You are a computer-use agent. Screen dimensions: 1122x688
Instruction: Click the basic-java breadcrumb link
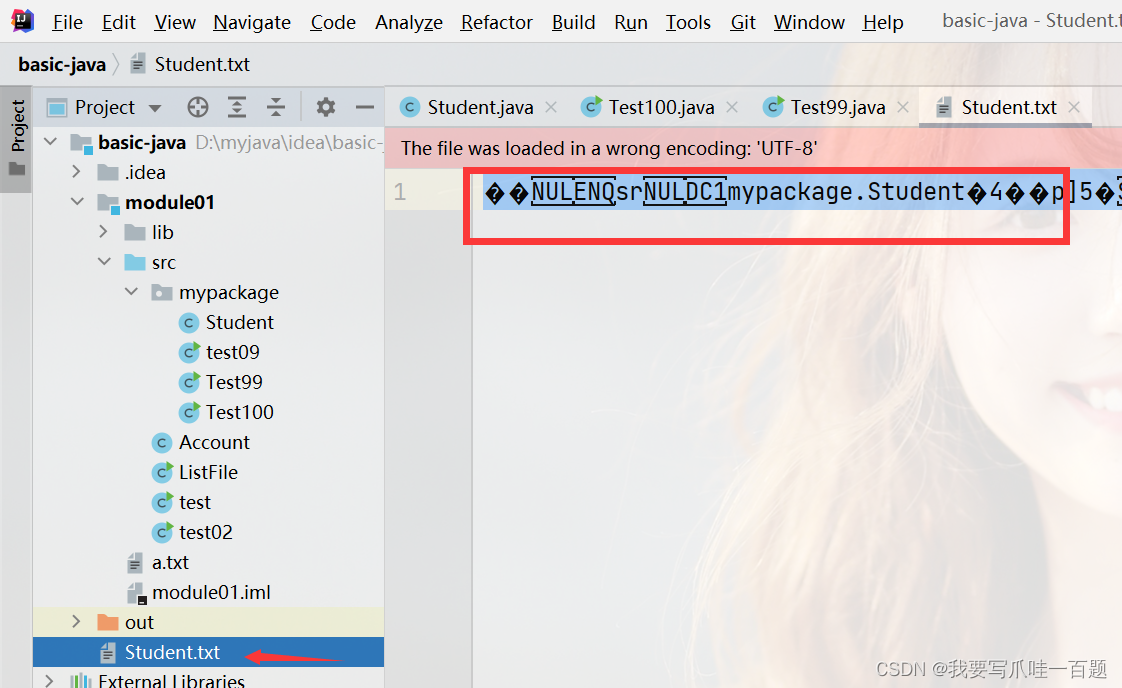(x=62, y=63)
